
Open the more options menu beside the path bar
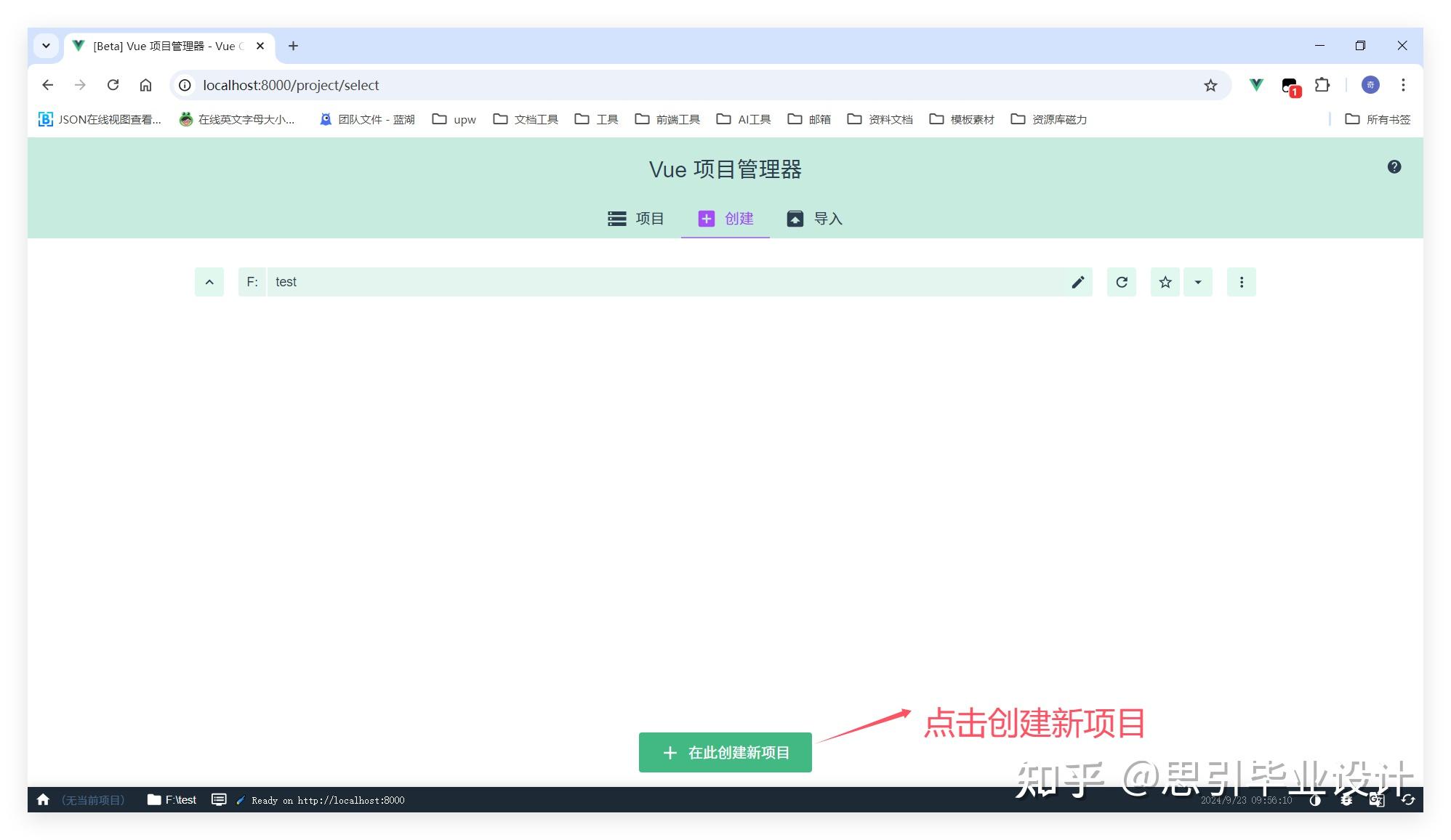click(x=1242, y=282)
